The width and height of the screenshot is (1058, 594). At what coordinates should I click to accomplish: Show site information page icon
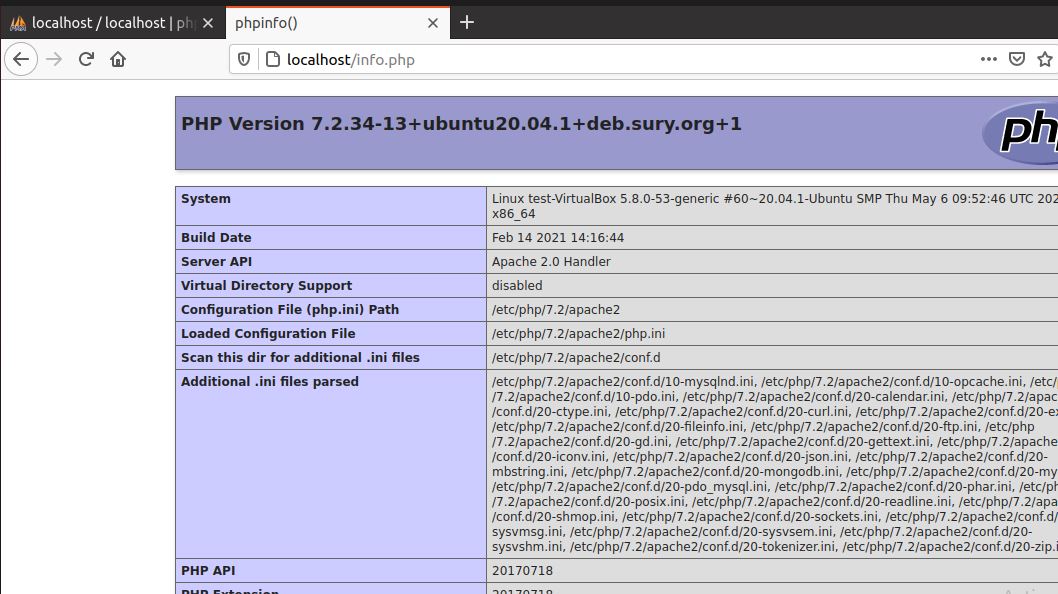[273, 59]
